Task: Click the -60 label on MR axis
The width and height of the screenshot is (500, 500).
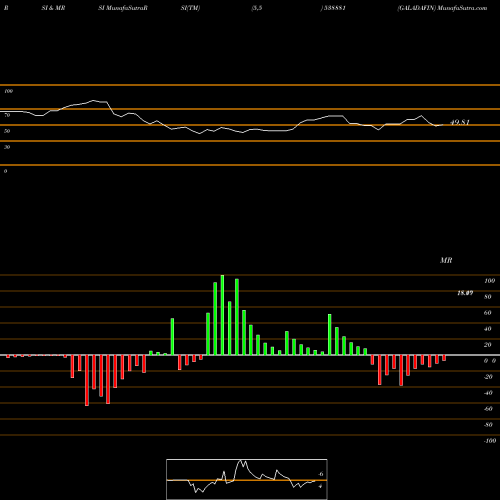Action: click(x=488, y=409)
